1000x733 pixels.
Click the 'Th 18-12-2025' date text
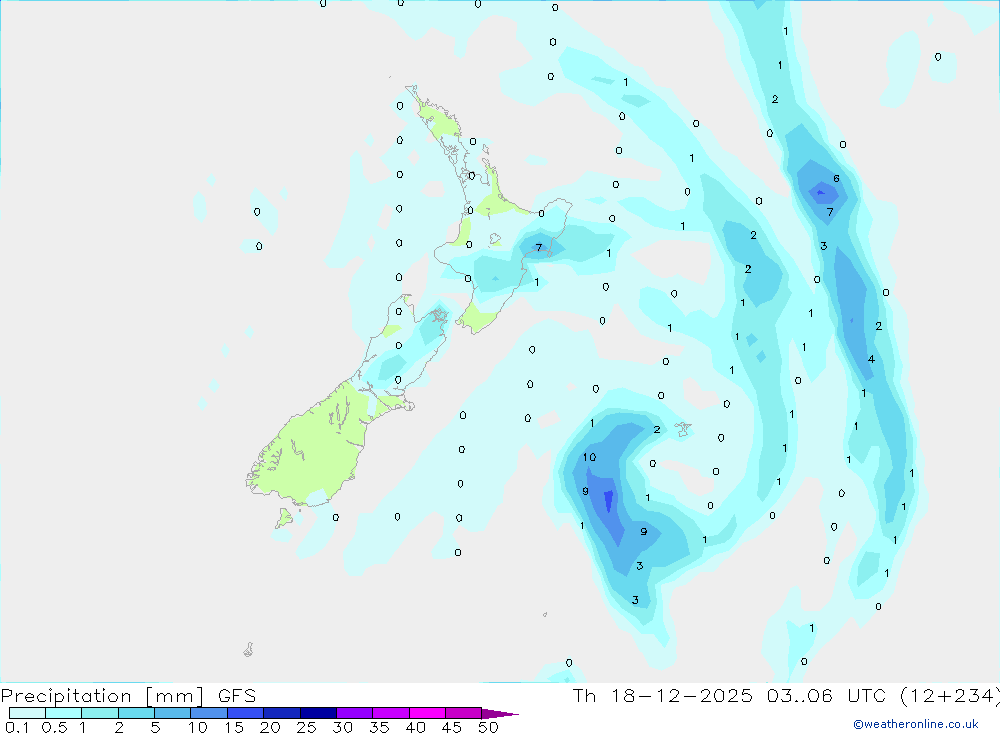tap(663, 696)
